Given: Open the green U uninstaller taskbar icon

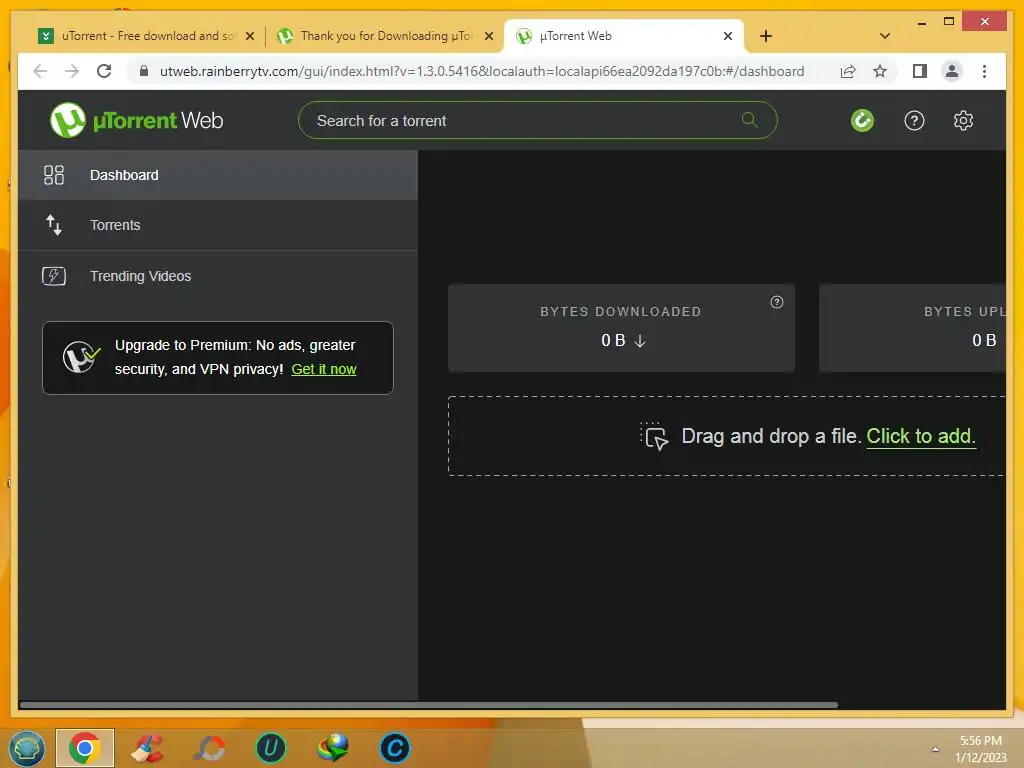Looking at the screenshot, I should [x=270, y=748].
